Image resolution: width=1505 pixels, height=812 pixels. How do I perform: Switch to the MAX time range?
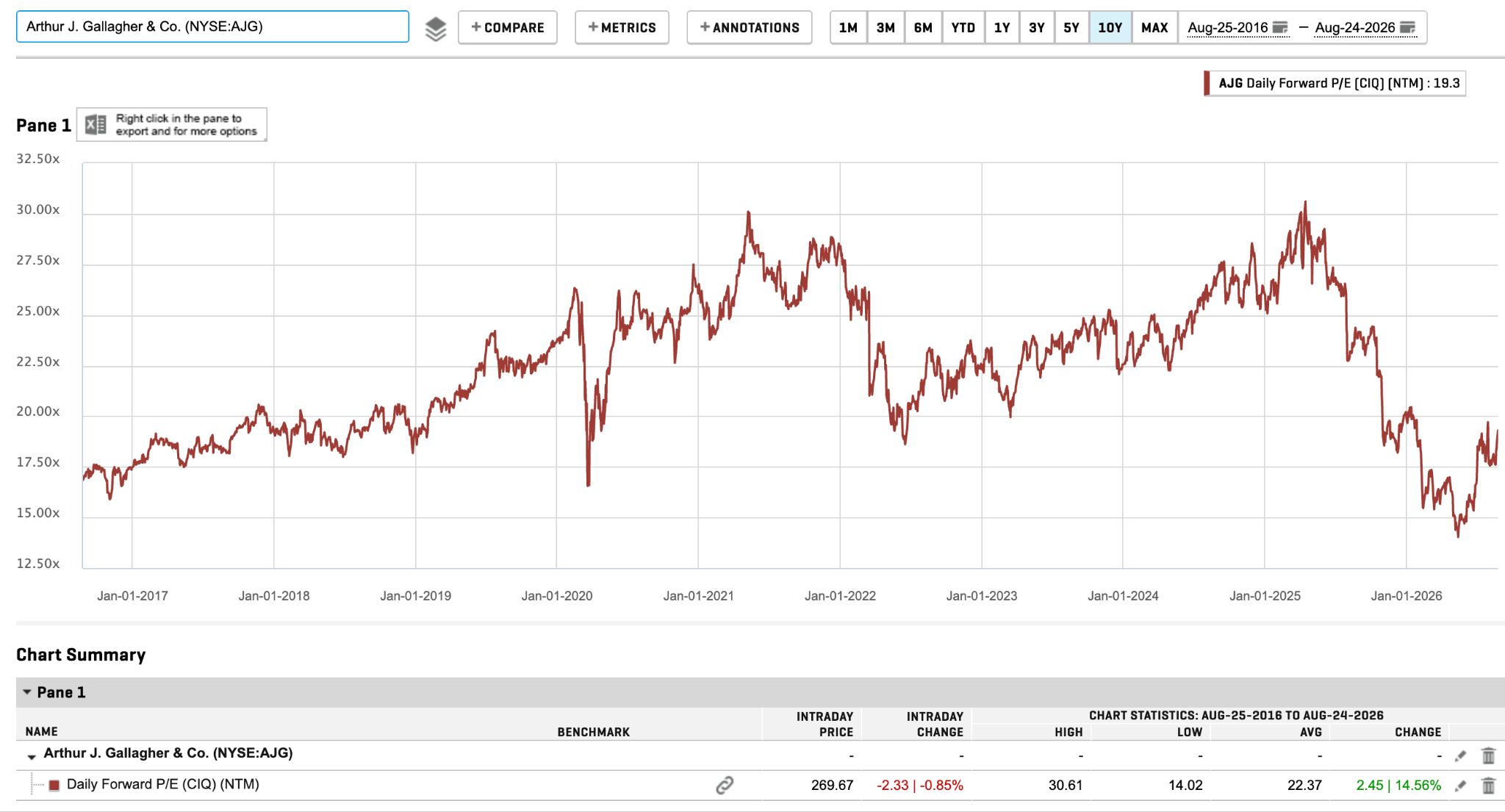(x=1155, y=28)
